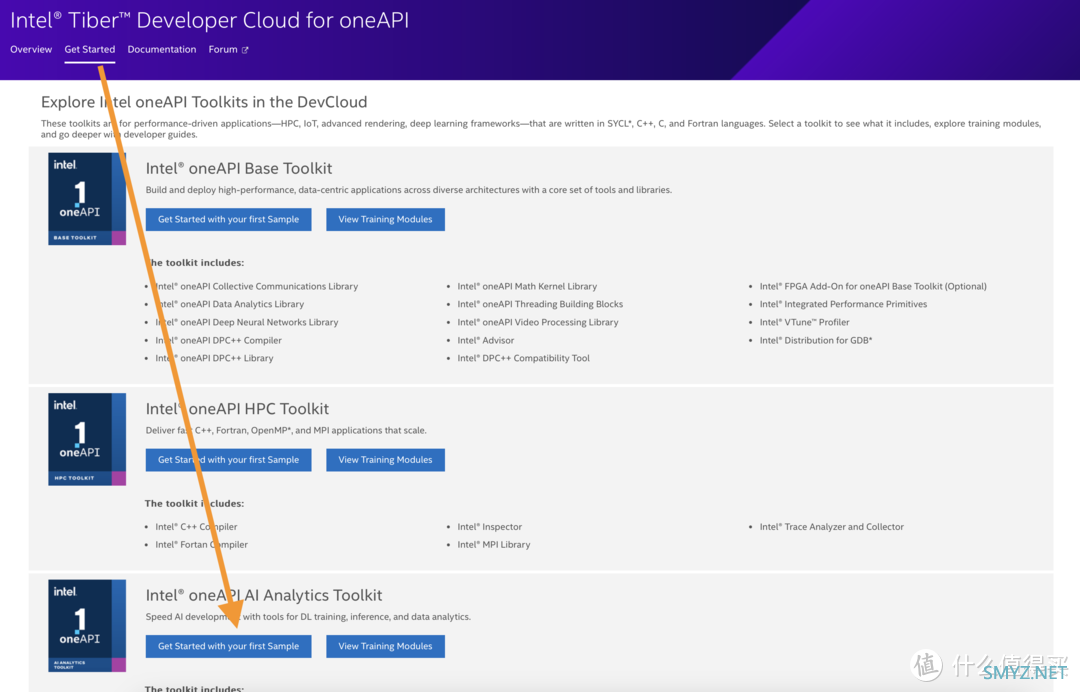Screen dimensions: 1080x692
Task: Click oneAPI DPC++ Compiler list item
Action: point(218,340)
